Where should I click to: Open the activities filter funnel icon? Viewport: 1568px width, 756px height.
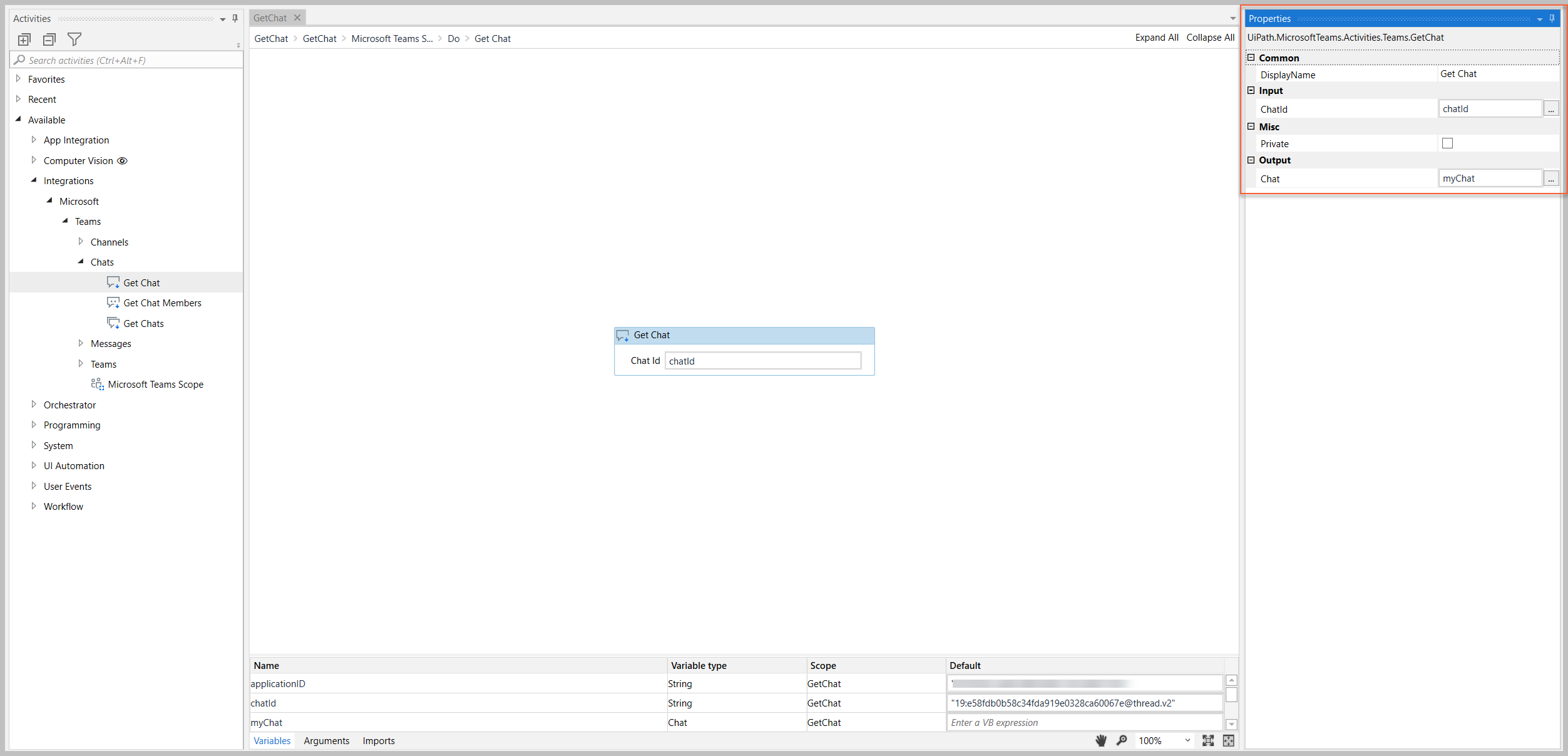(x=74, y=39)
